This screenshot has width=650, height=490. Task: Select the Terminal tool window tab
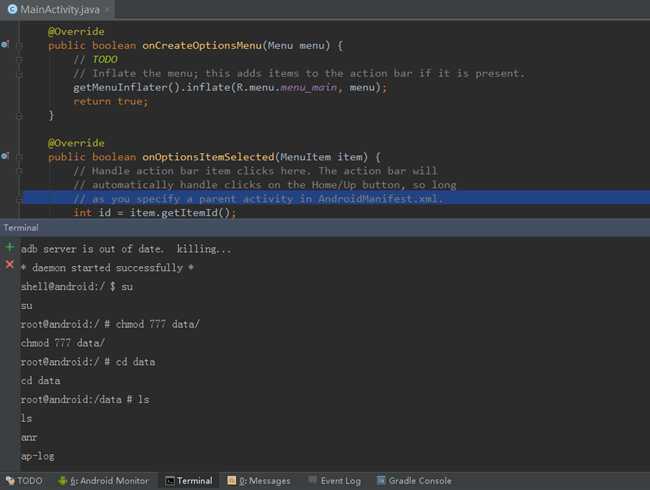(x=189, y=481)
